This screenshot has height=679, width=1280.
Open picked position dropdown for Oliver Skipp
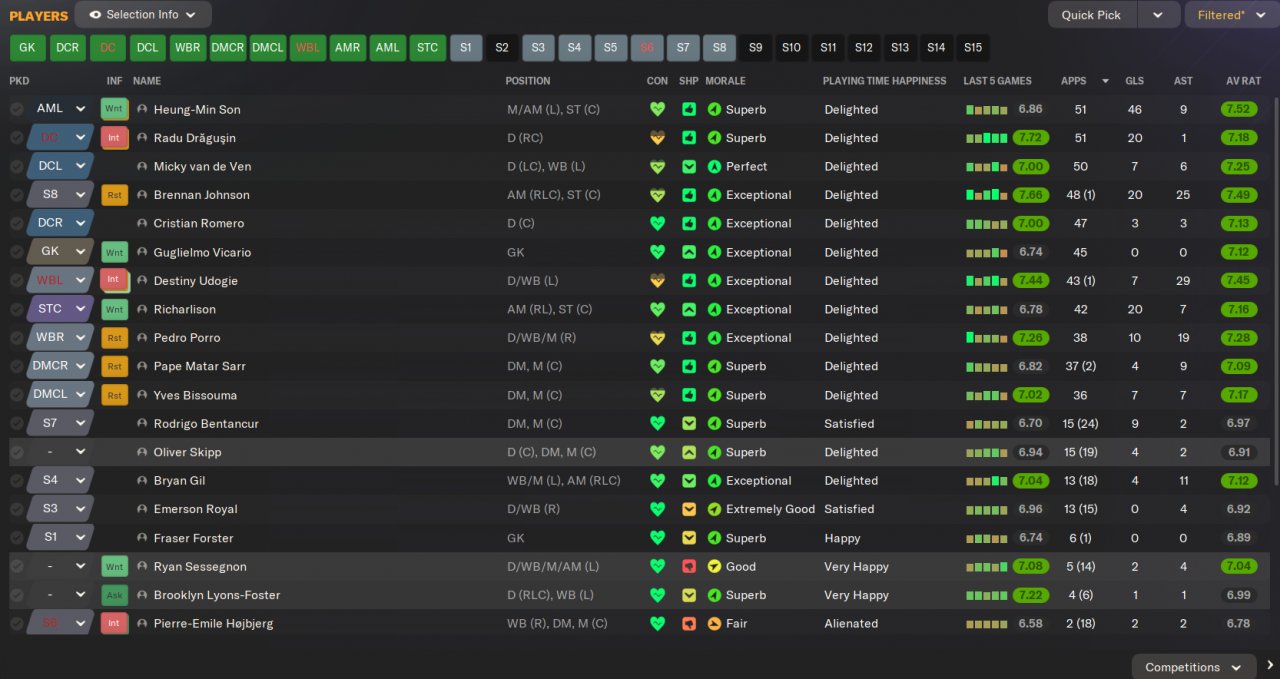pyautogui.click(x=62, y=452)
